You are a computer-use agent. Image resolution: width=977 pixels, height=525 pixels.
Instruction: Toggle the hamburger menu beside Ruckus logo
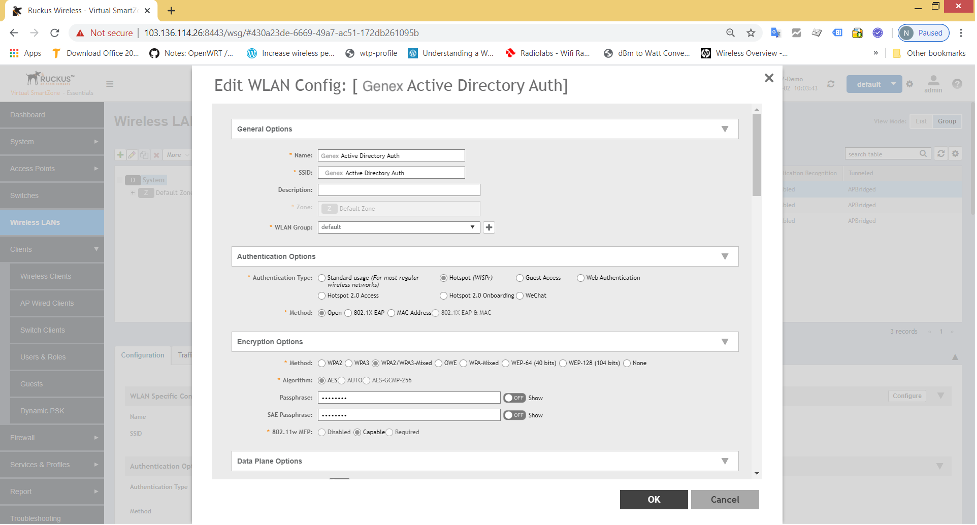(x=110, y=84)
